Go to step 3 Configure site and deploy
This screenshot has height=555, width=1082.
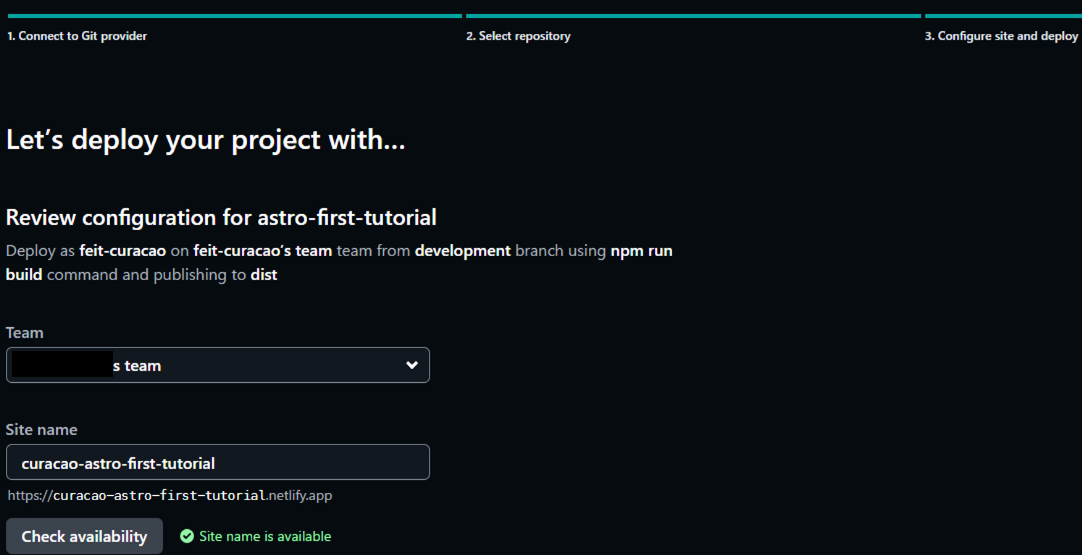click(x=1001, y=36)
